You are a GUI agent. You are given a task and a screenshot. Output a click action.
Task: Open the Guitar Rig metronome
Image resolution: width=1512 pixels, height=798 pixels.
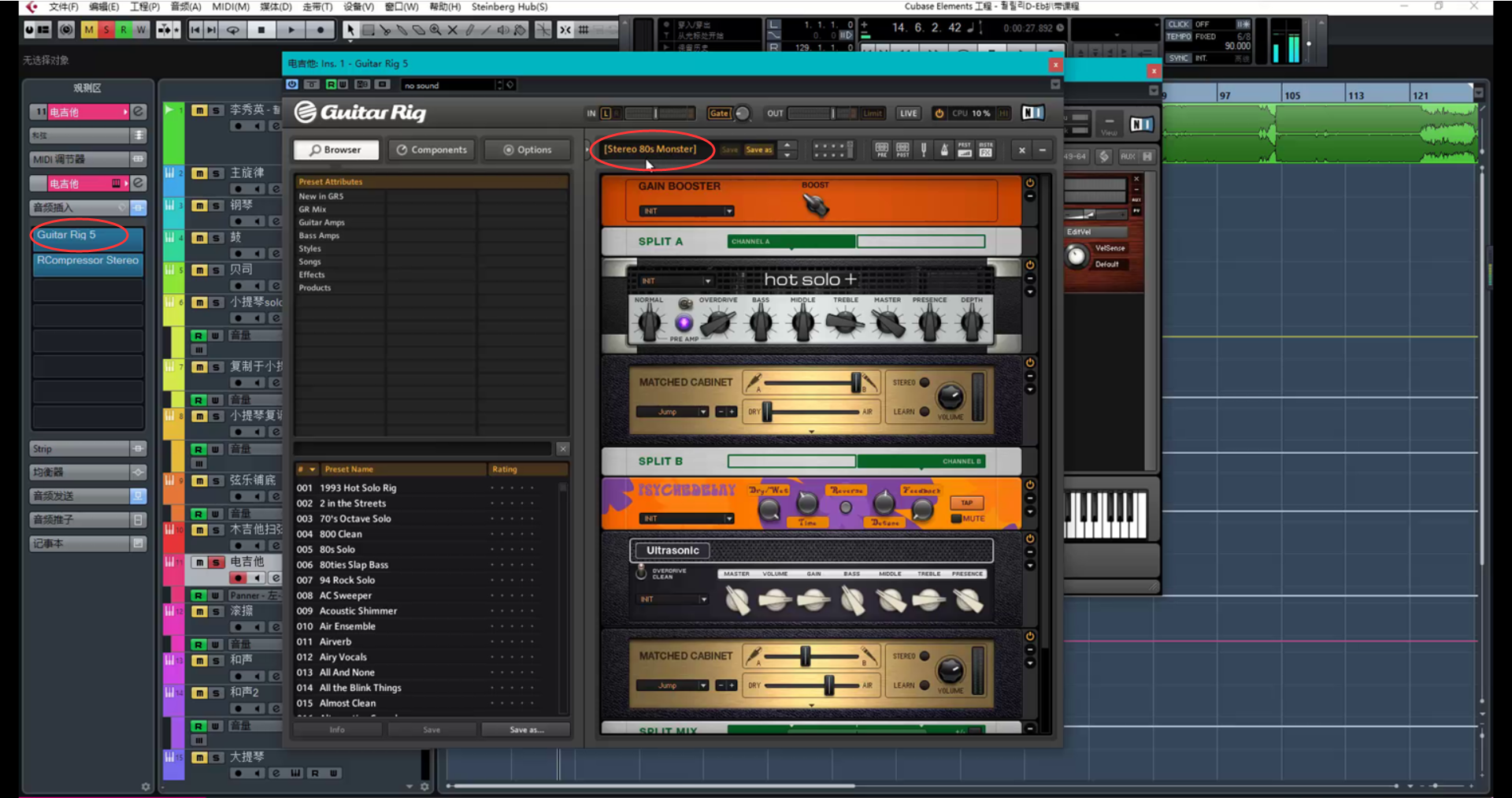pyautogui.click(x=944, y=150)
